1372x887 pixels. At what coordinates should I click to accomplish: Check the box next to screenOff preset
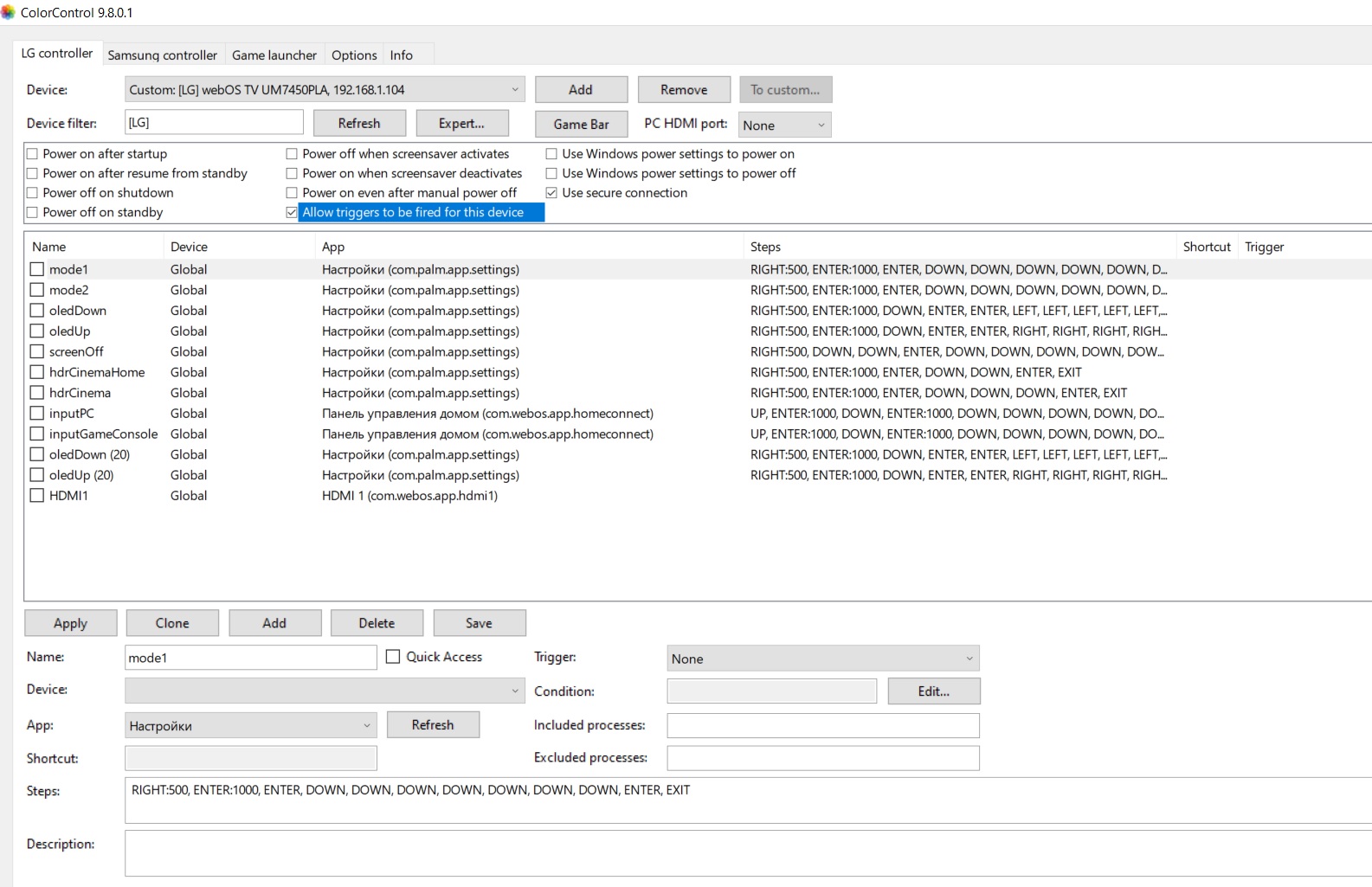coord(37,351)
